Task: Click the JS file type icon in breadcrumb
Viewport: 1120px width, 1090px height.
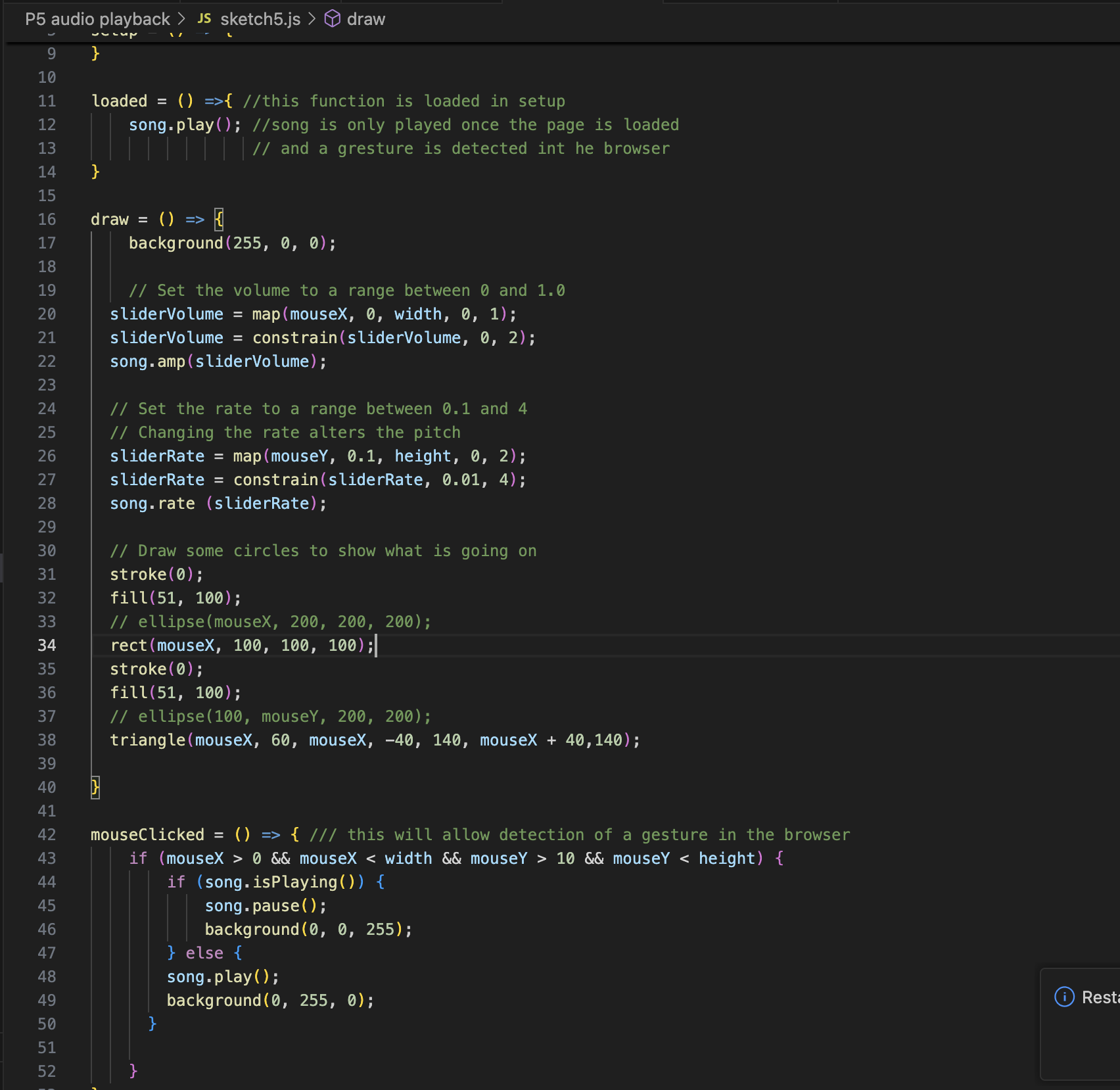Action: [x=204, y=18]
